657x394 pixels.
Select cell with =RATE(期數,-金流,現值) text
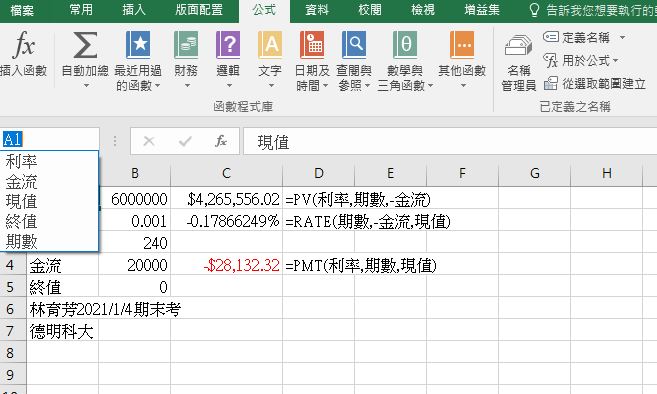click(318, 221)
